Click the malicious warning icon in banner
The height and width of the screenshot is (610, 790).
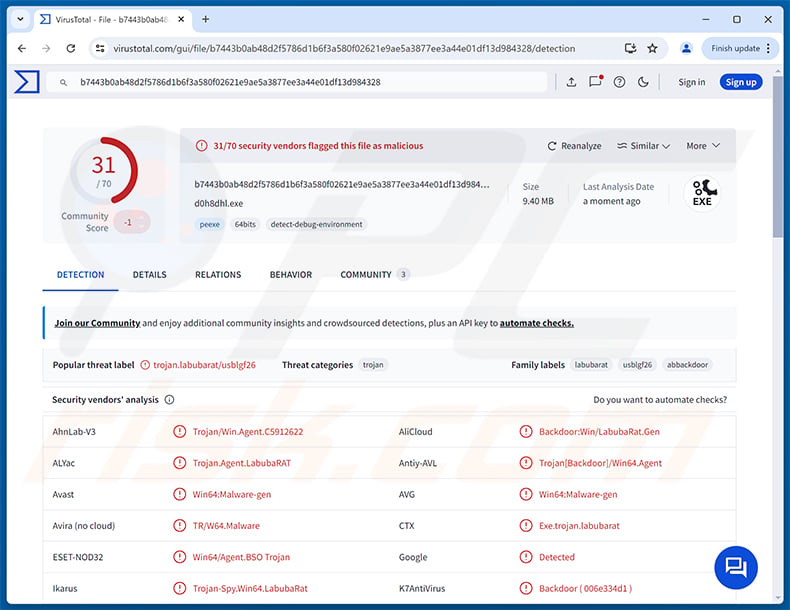pyautogui.click(x=201, y=146)
